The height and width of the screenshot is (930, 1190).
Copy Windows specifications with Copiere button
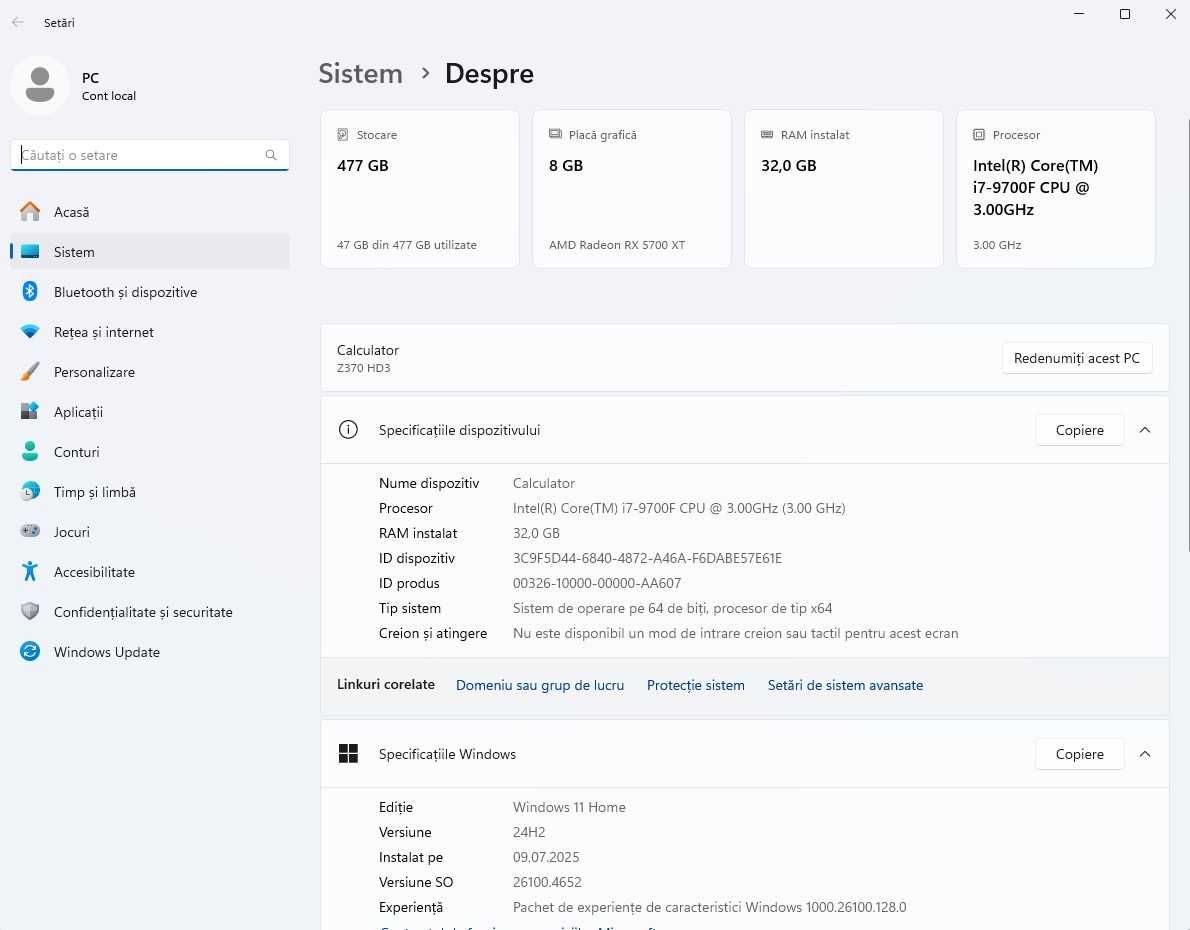coord(1079,754)
